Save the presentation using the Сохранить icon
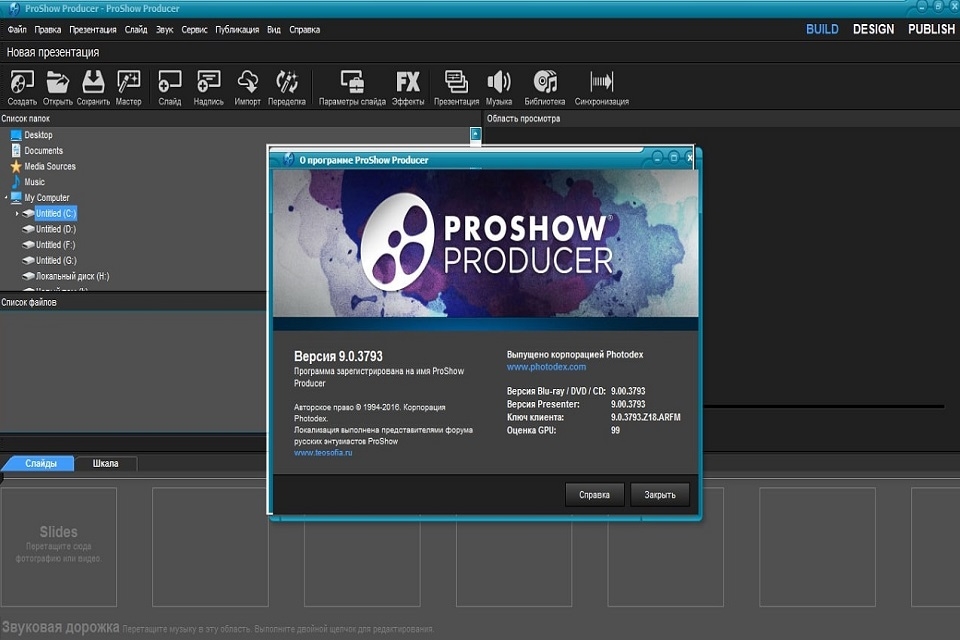960x640 pixels. click(x=93, y=80)
